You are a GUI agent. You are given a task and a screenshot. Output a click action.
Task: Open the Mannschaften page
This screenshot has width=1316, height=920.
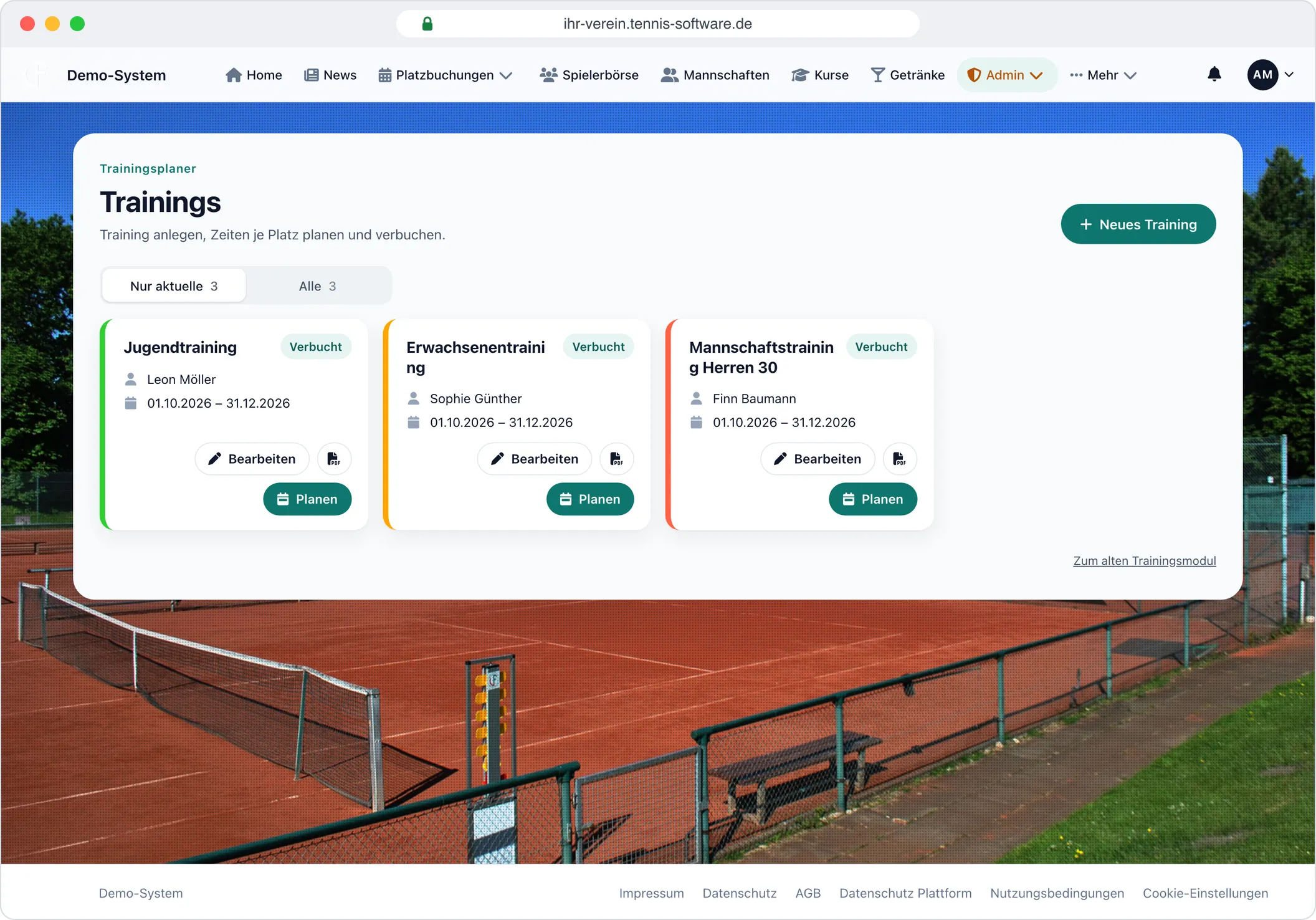(x=715, y=75)
